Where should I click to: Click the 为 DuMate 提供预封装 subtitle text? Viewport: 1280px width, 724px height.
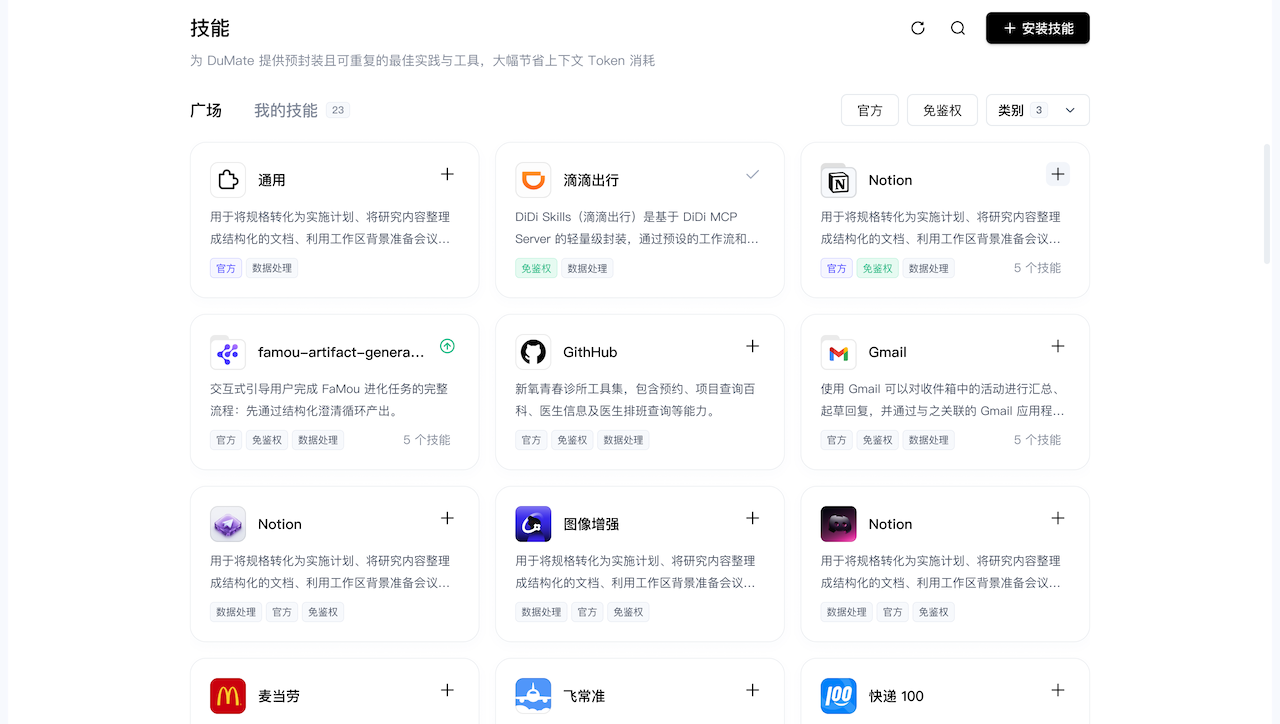422,60
